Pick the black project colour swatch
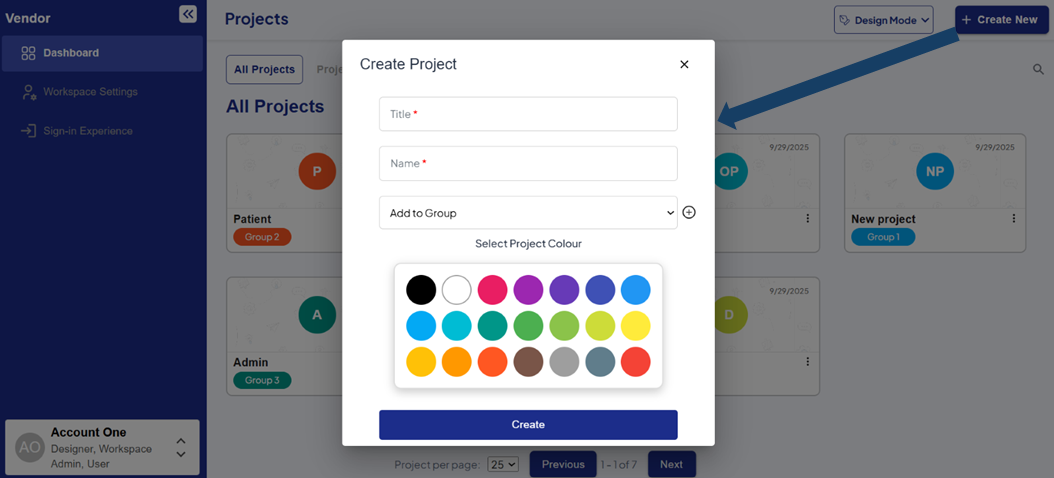1054x478 pixels. click(x=421, y=290)
